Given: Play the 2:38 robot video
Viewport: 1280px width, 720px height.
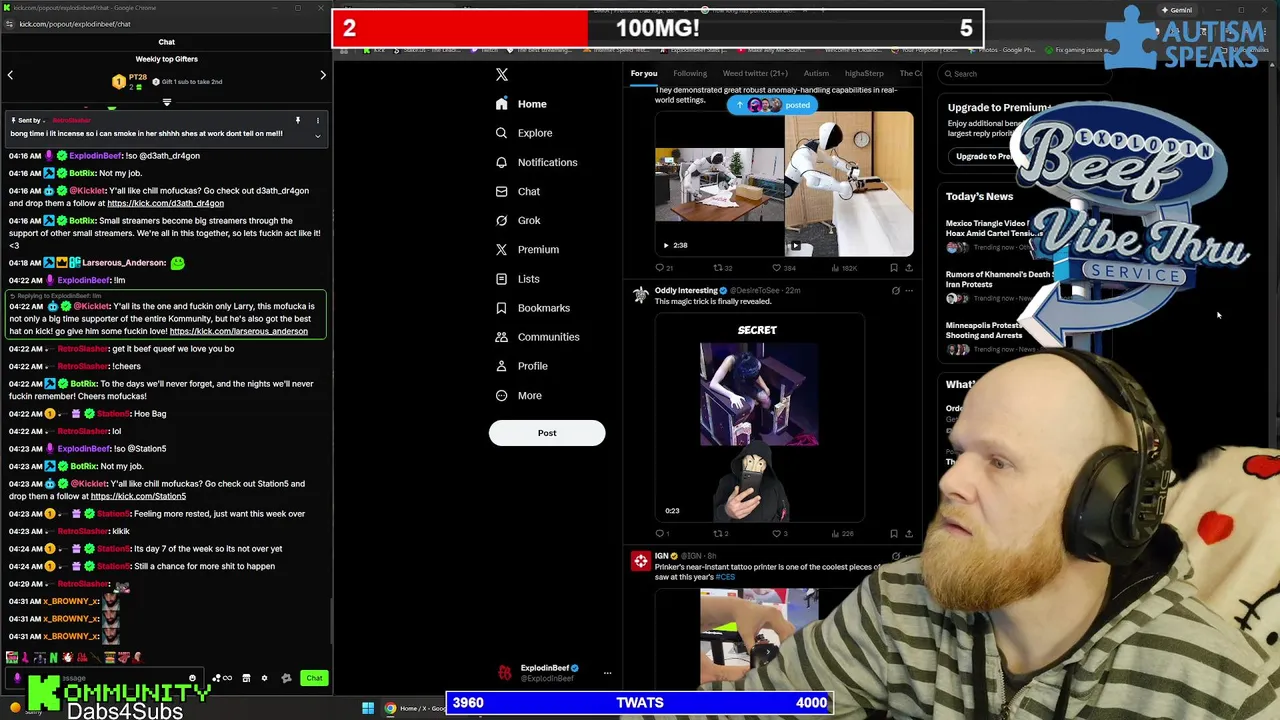Looking at the screenshot, I should coord(719,186).
